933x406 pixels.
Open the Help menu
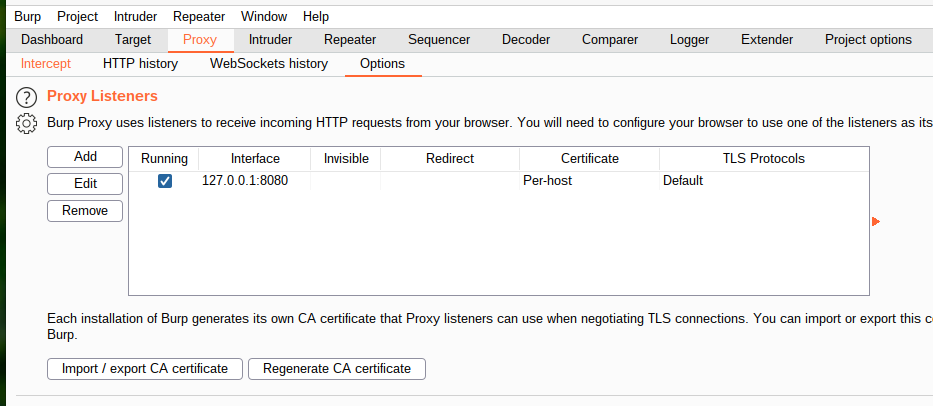316,17
